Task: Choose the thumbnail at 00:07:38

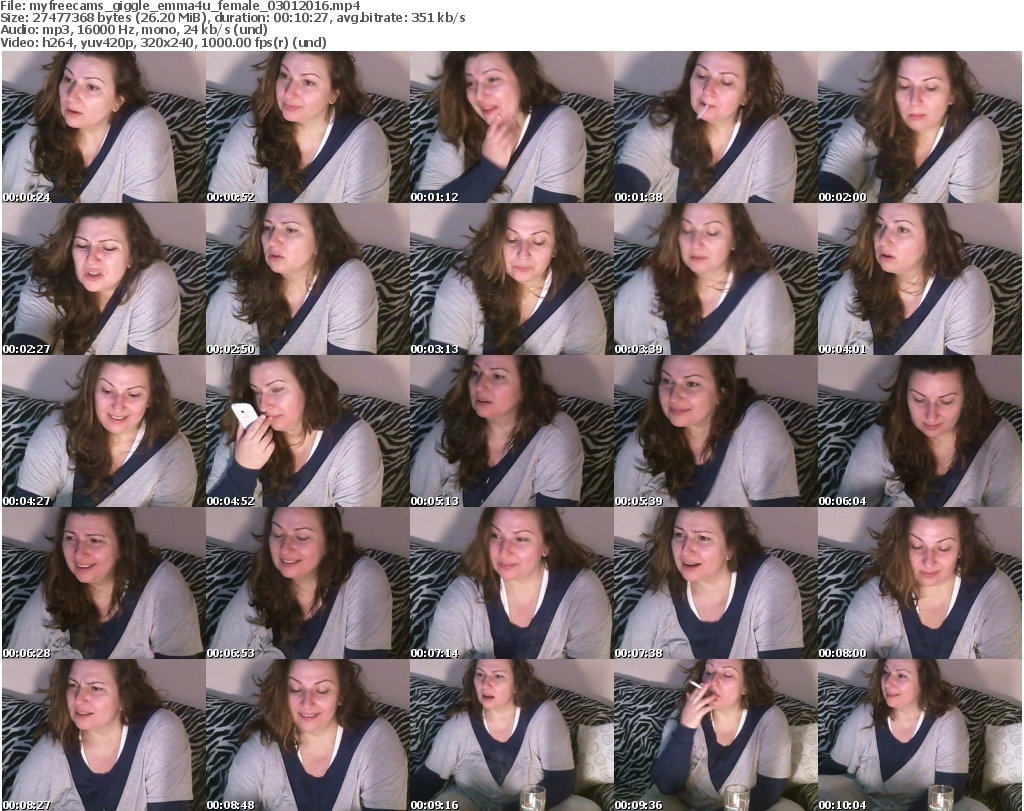Action: coord(715,583)
